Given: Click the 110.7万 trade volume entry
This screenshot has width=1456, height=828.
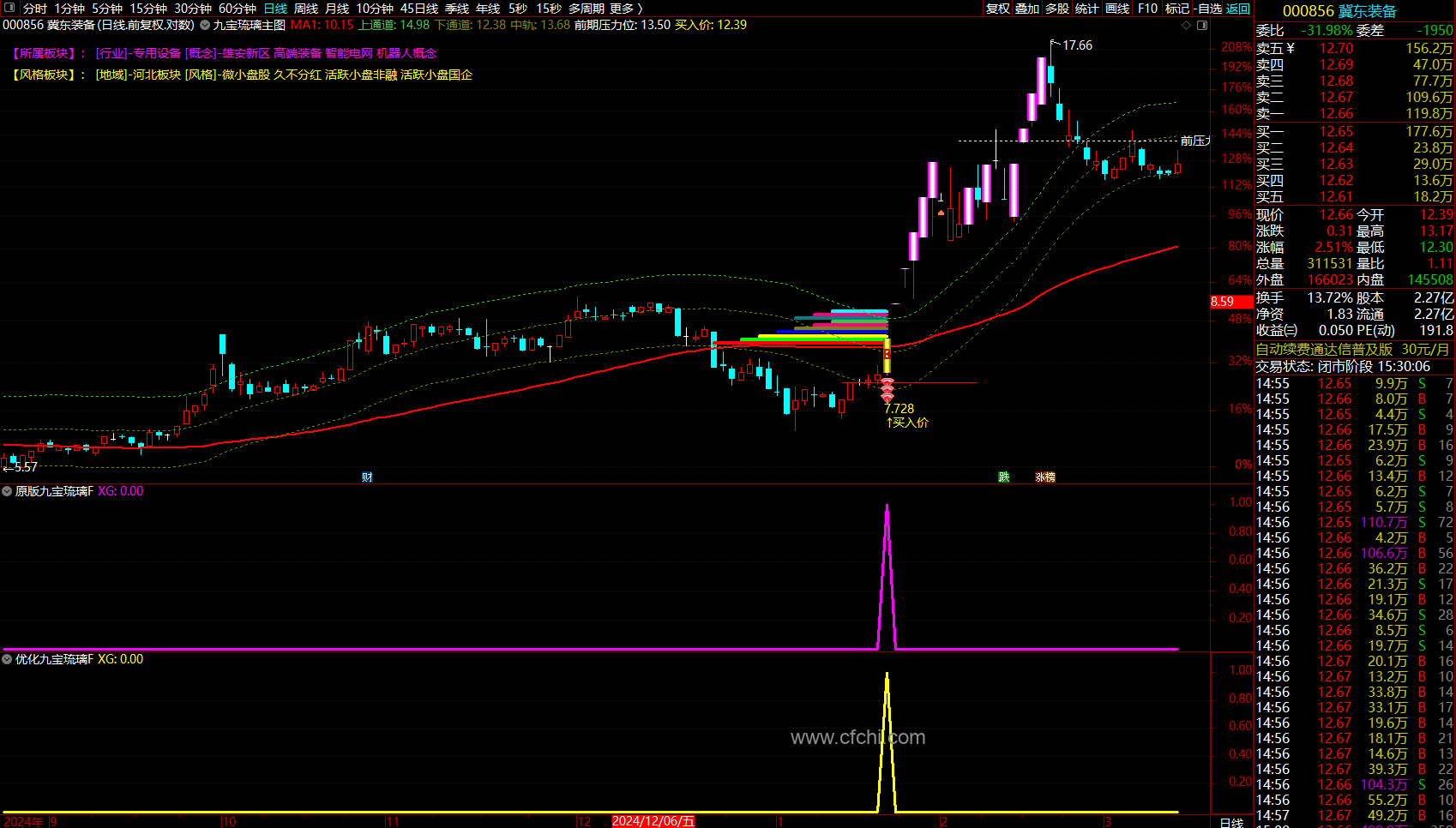Looking at the screenshot, I should point(1384,523).
